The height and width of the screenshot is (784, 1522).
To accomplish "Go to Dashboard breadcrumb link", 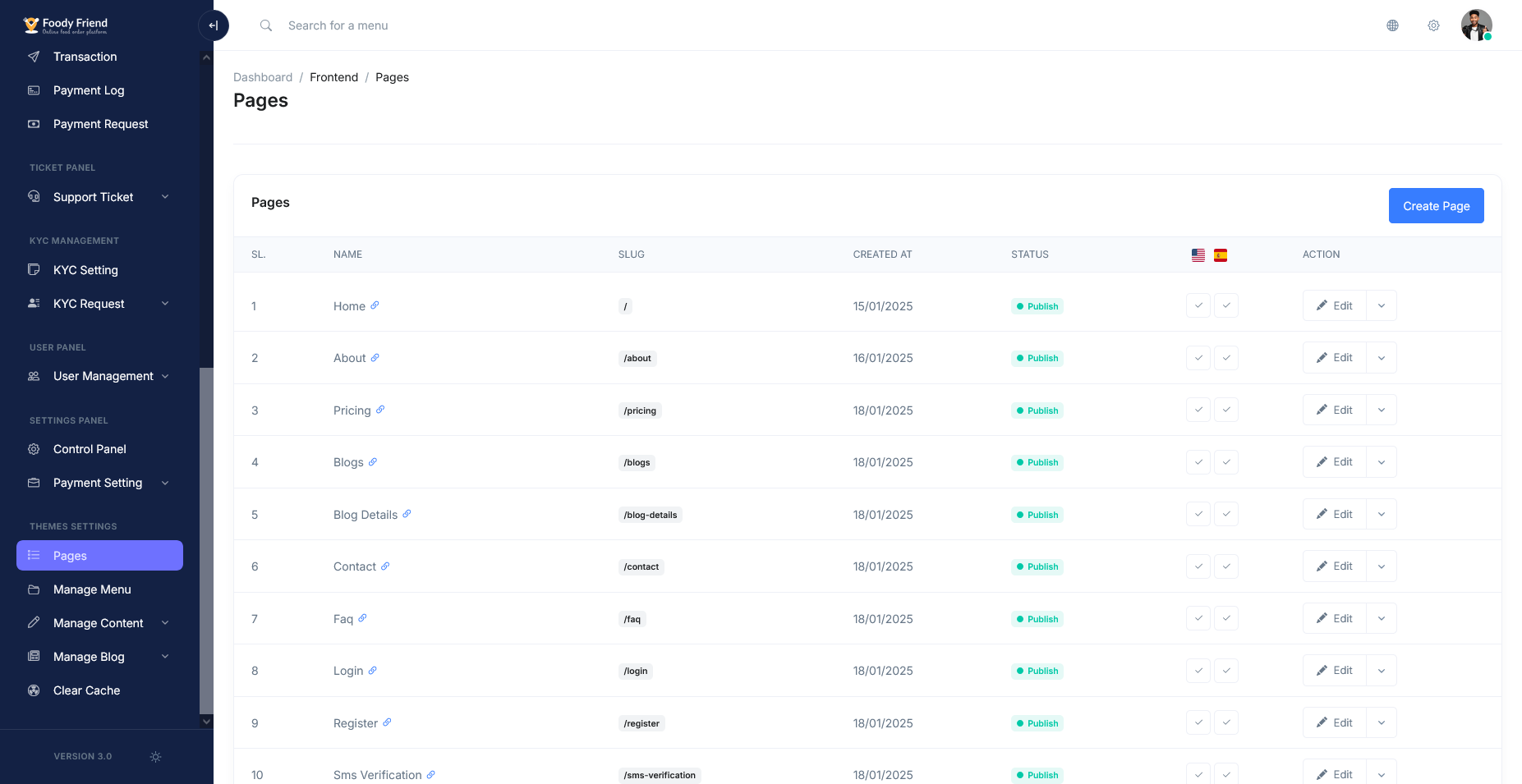I will pyautogui.click(x=263, y=77).
